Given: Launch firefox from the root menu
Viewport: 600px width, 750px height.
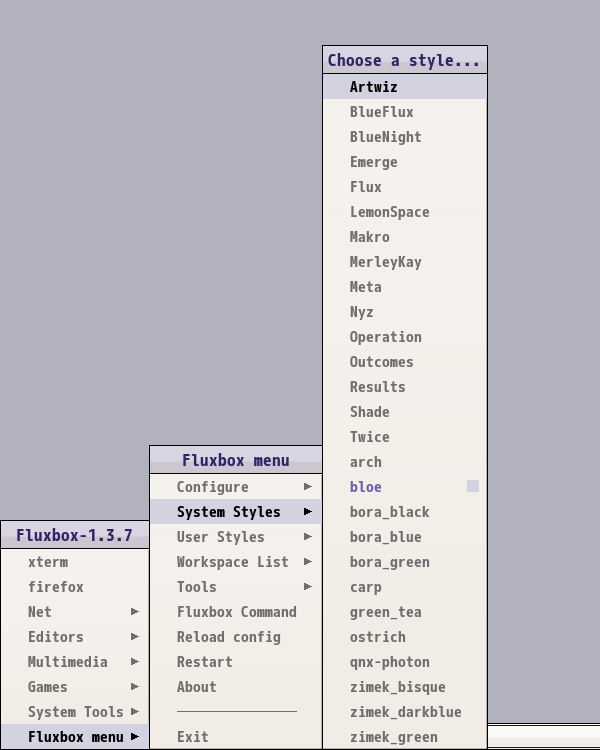Looking at the screenshot, I should (75, 586).
